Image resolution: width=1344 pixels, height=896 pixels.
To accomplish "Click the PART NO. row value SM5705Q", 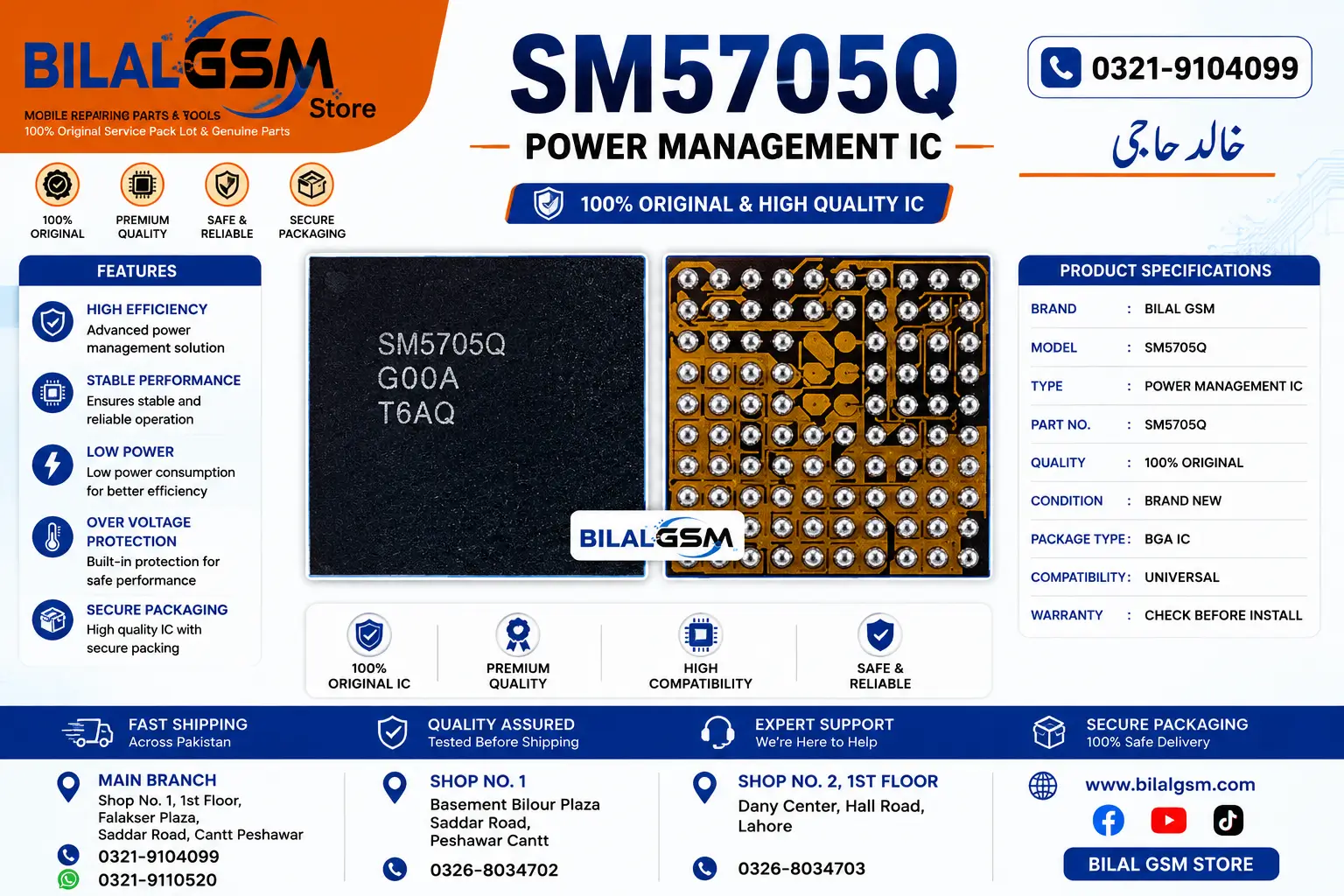I will tap(1175, 424).
